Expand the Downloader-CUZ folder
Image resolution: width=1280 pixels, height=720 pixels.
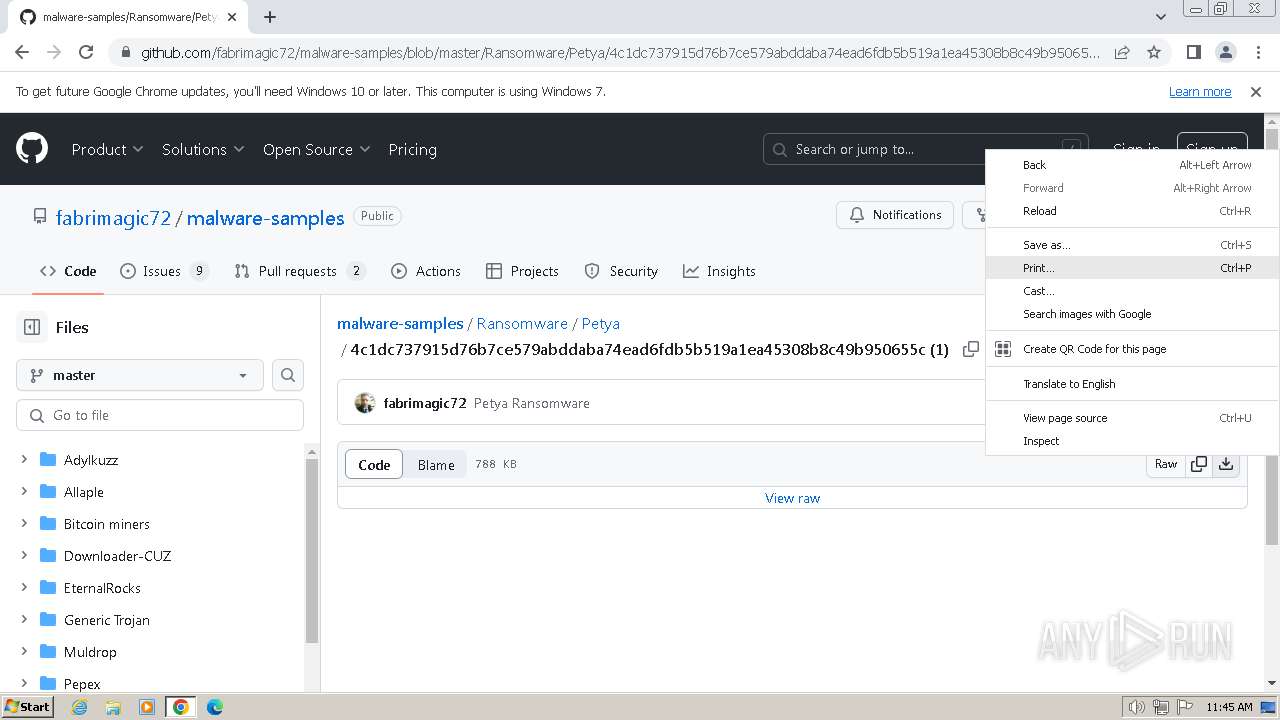tap(24, 556)
